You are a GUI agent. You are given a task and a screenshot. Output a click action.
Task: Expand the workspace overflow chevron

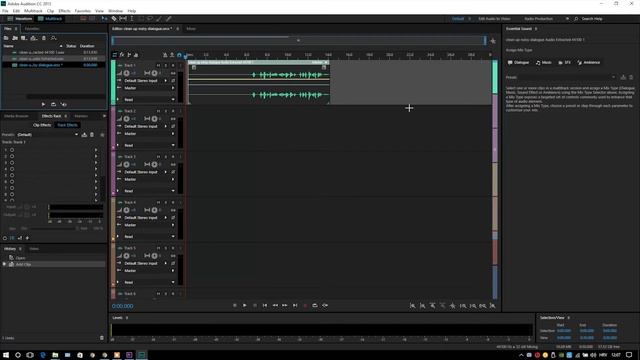point(567,19)
